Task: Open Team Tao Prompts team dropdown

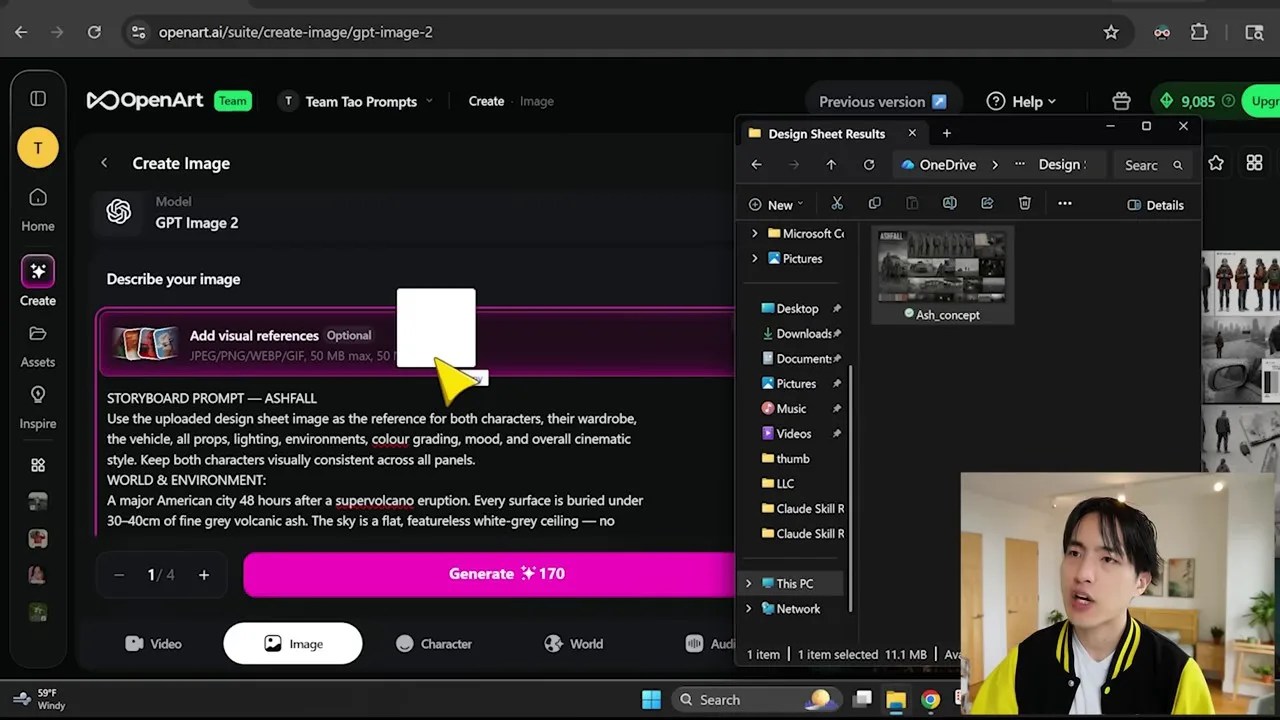Action: click(356, 101)
